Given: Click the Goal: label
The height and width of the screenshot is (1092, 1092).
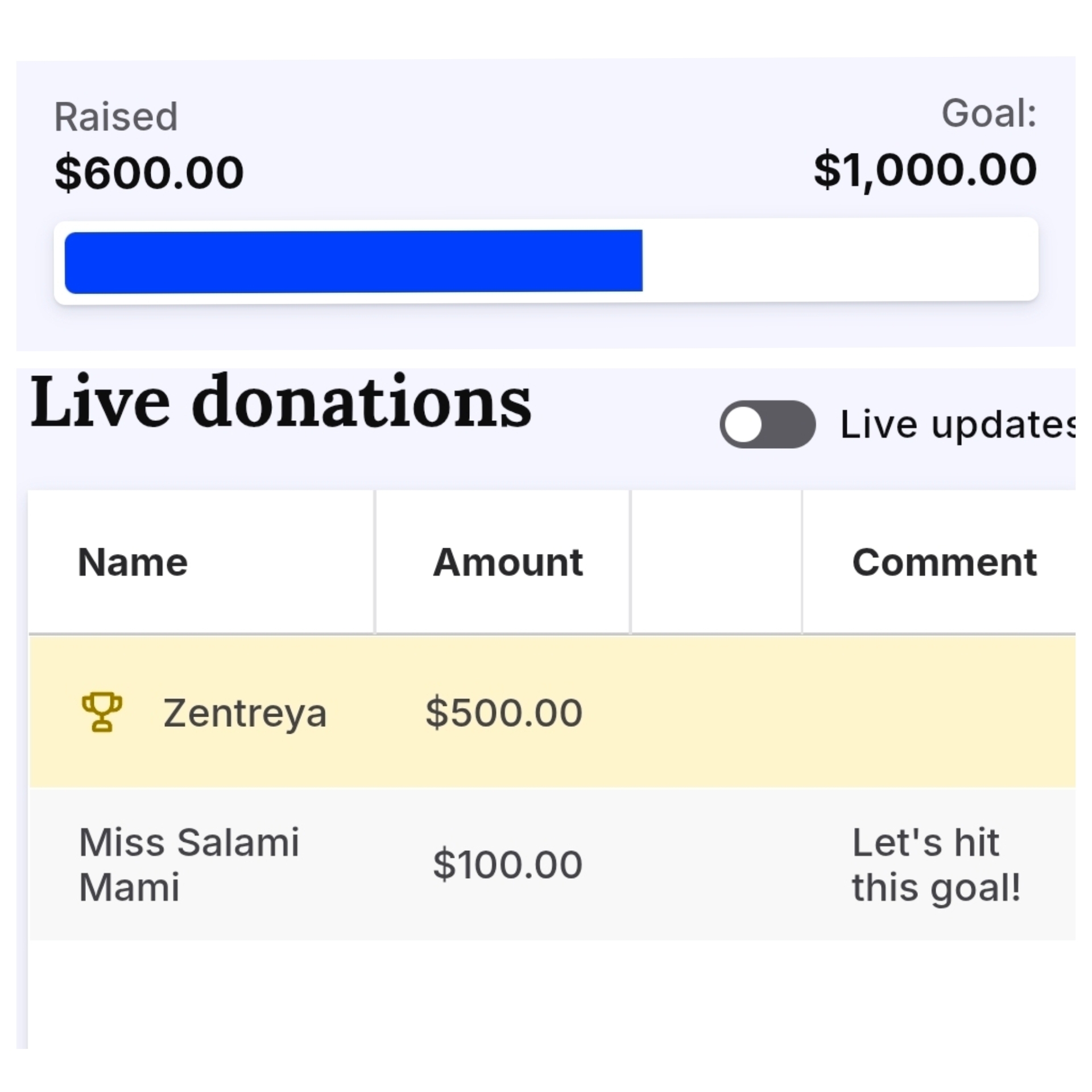Looking at the screenshot, I should click(988, 114).
